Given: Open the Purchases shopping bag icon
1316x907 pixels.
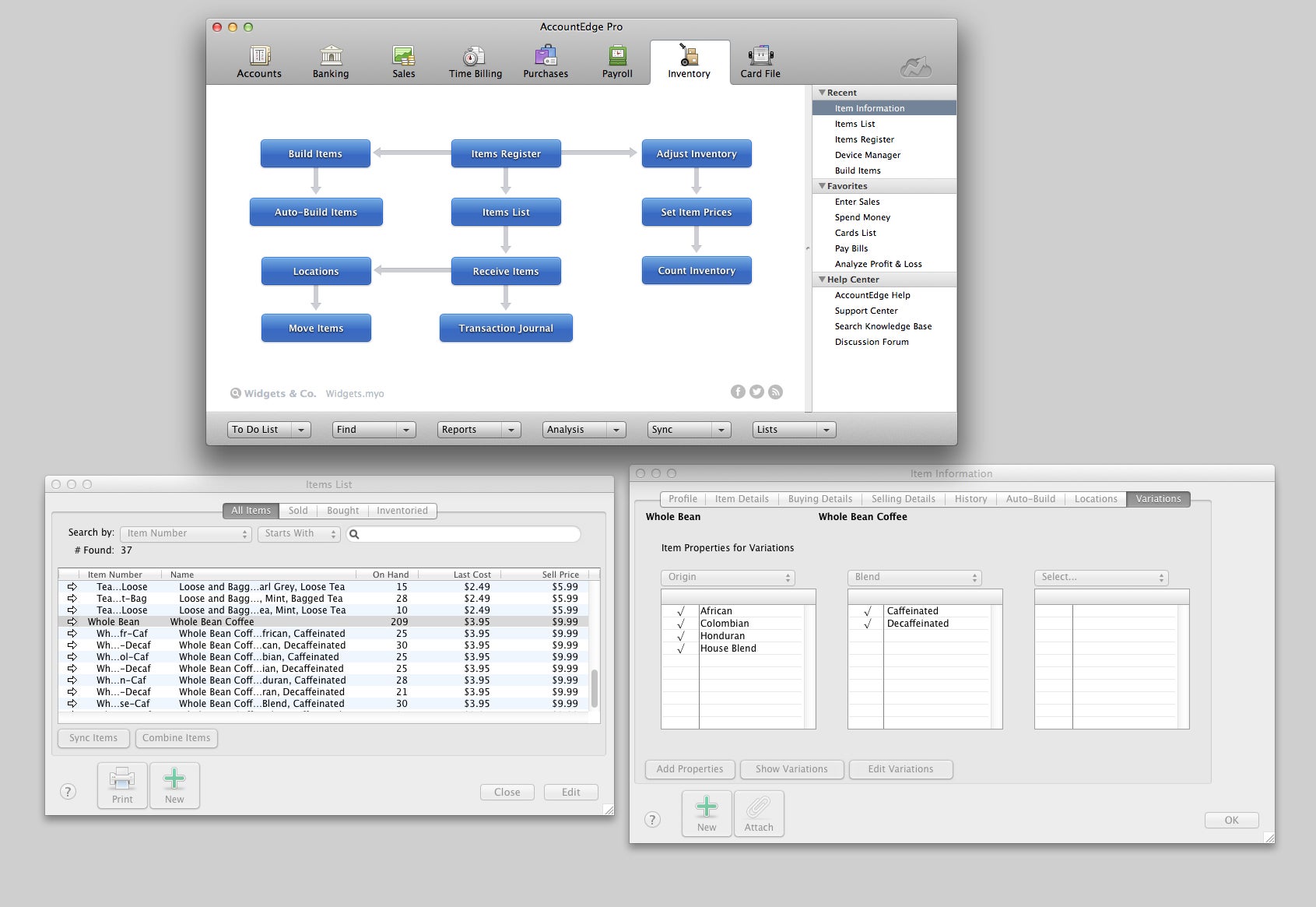Looking at the screenshot, I should click(546, 55).
